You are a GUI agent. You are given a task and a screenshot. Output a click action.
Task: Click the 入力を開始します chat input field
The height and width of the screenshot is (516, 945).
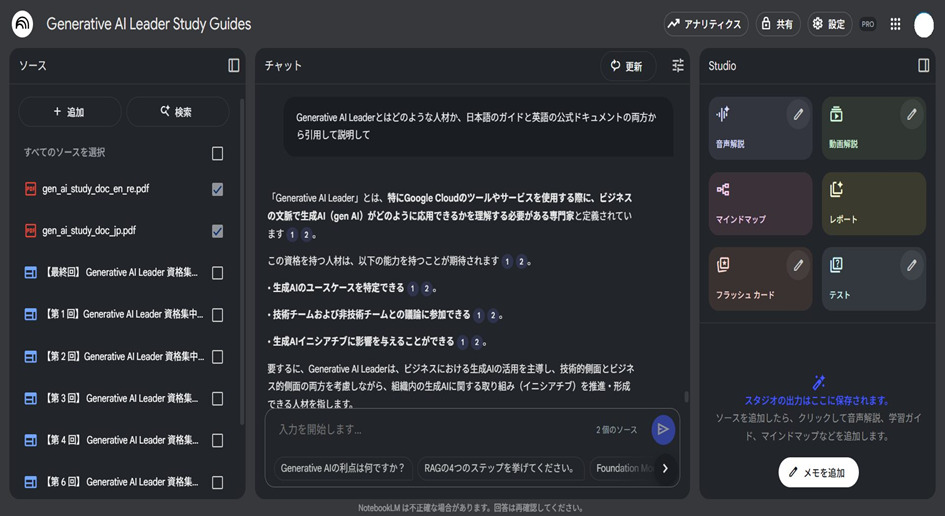(430, 430)
